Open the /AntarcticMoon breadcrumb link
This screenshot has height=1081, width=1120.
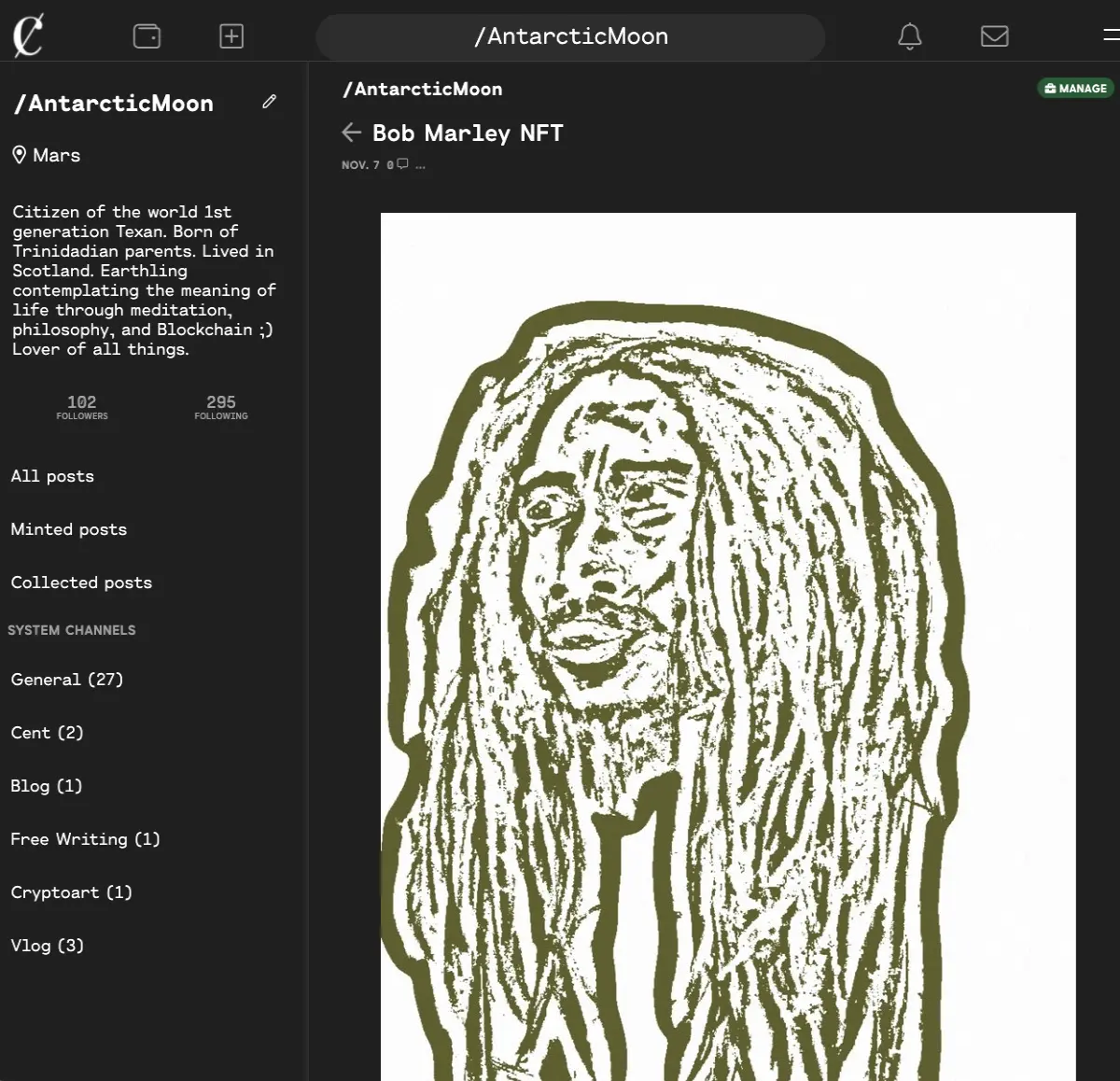tap(423, 89)
